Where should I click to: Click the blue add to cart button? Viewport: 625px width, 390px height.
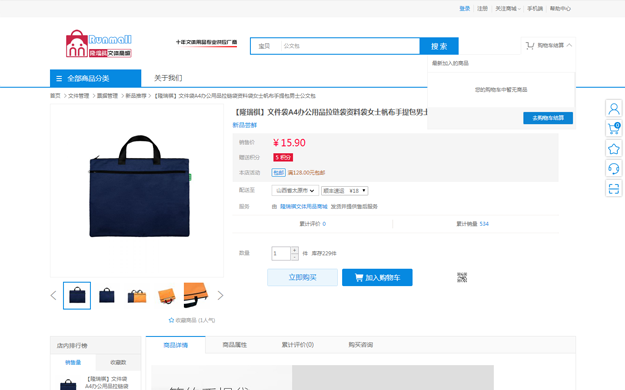(x=377, y=278)
